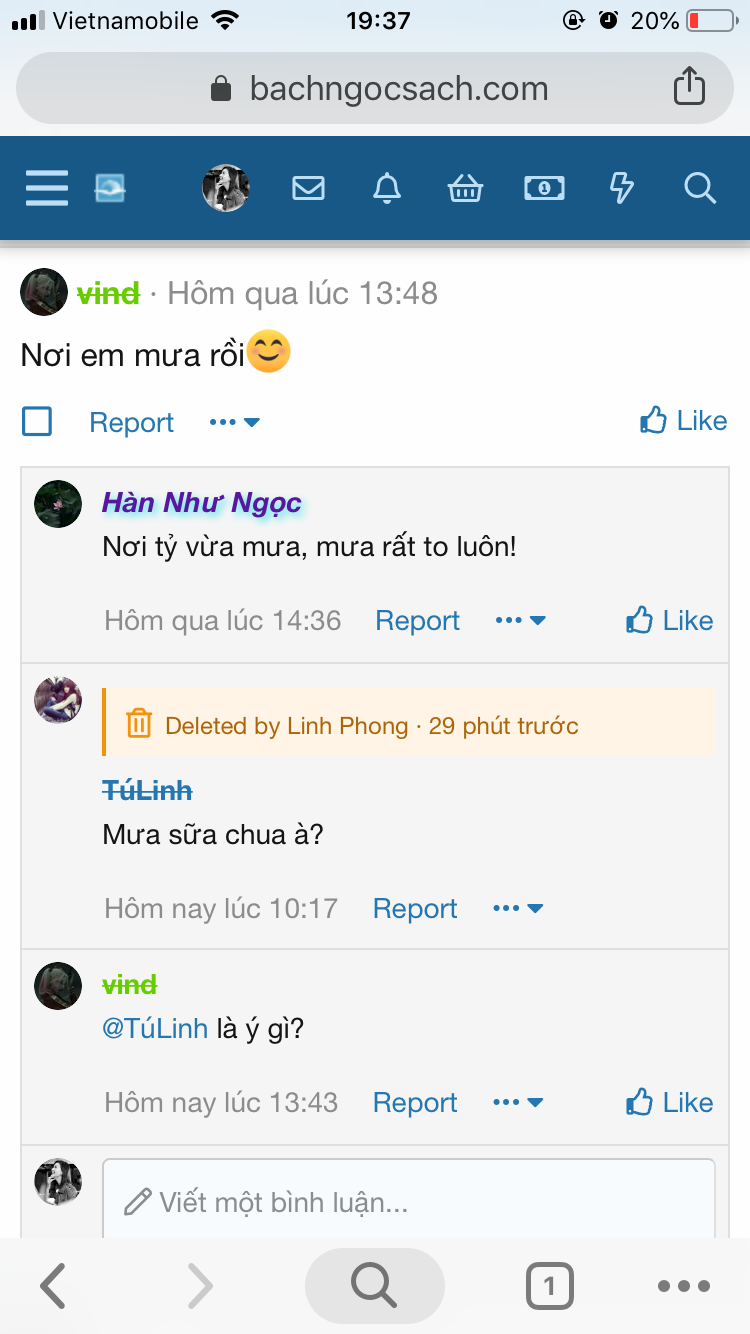Tap the user avatar in the header
This screenshot has width=750, height=1334.
click(226, 188)
